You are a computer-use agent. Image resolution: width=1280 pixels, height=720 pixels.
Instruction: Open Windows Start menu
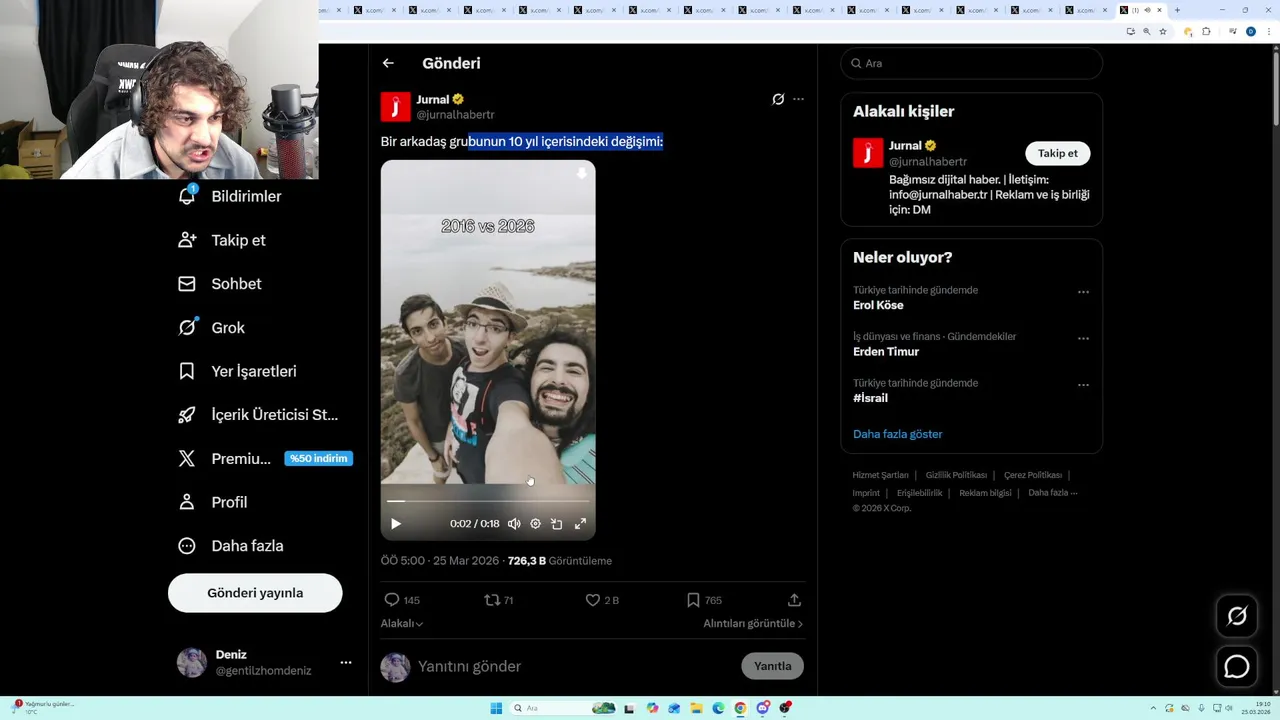click(496, 708)
